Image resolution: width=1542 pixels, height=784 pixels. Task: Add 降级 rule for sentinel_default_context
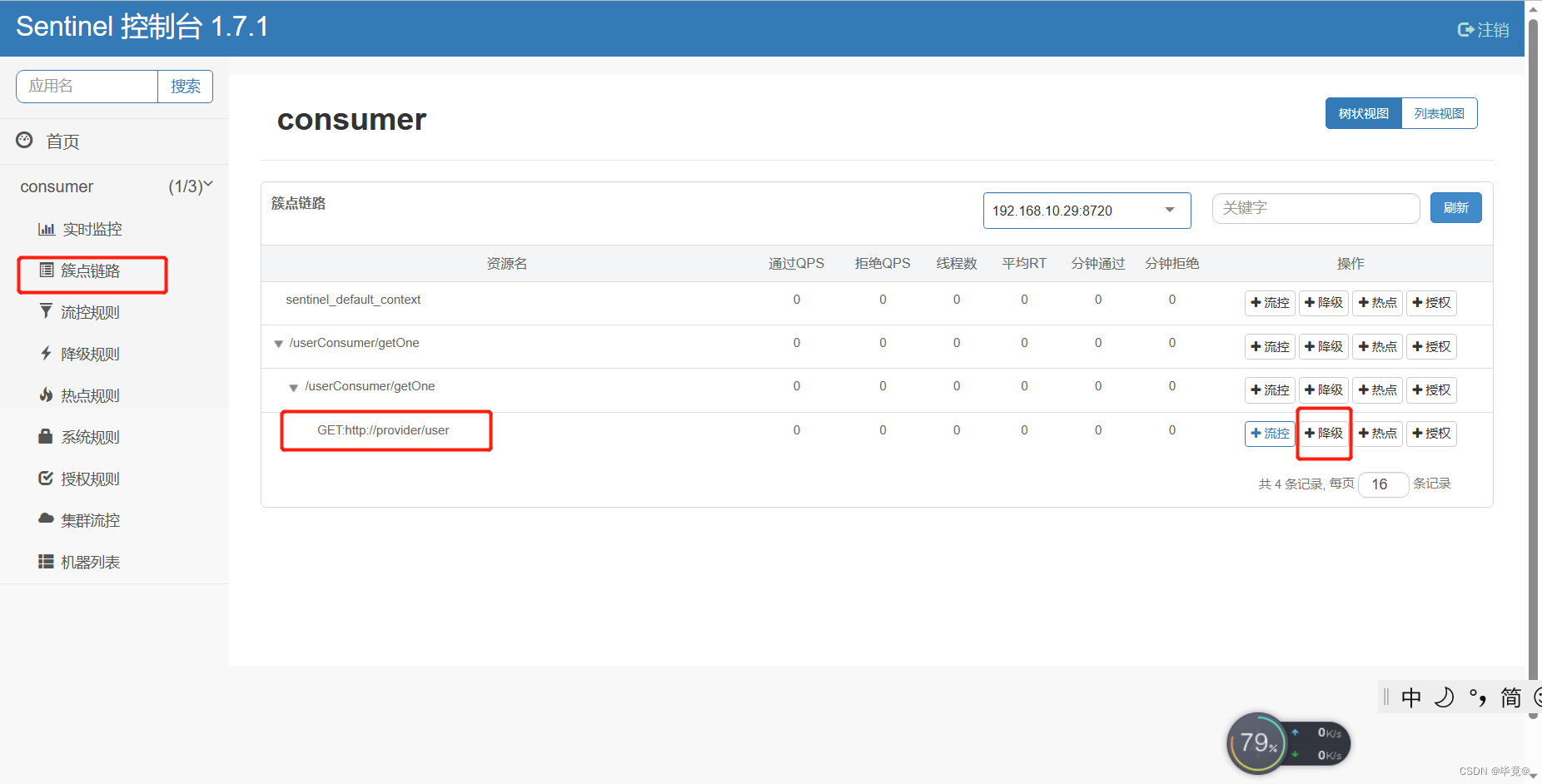pos(1324,303)
